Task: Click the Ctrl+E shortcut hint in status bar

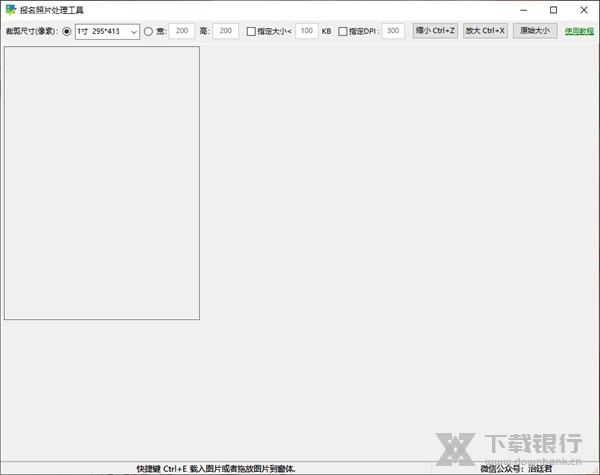Action: click(215, 468)
